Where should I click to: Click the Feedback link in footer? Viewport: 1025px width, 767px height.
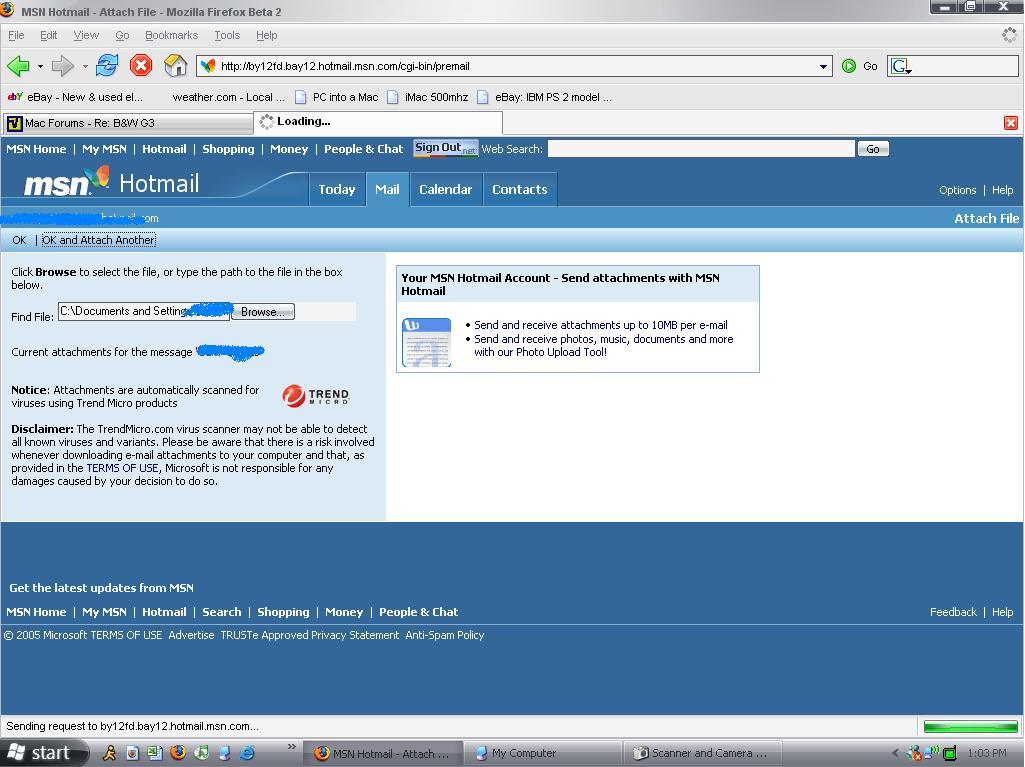point(952,612)
